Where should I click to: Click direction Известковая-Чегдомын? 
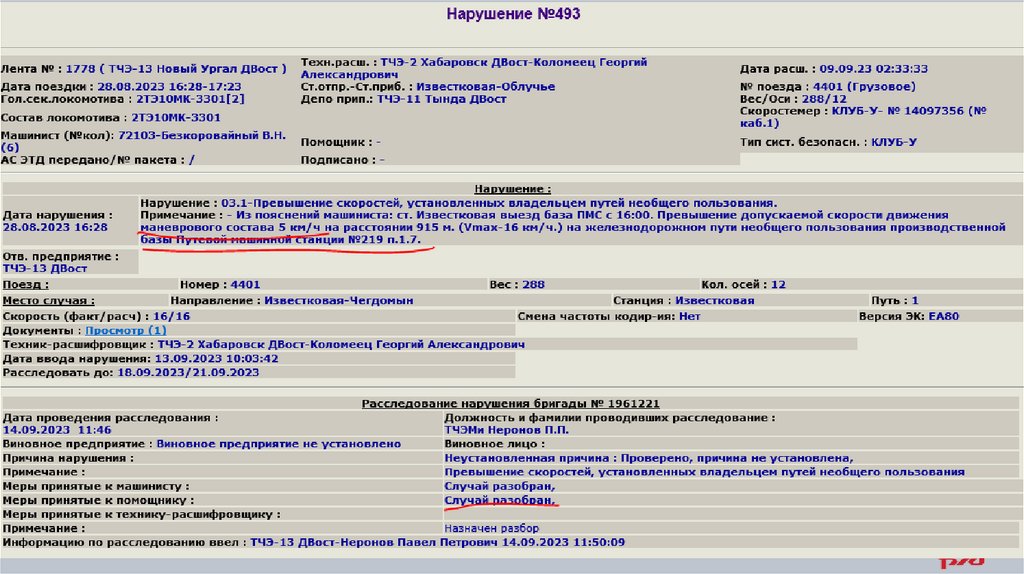click(338, 300)
